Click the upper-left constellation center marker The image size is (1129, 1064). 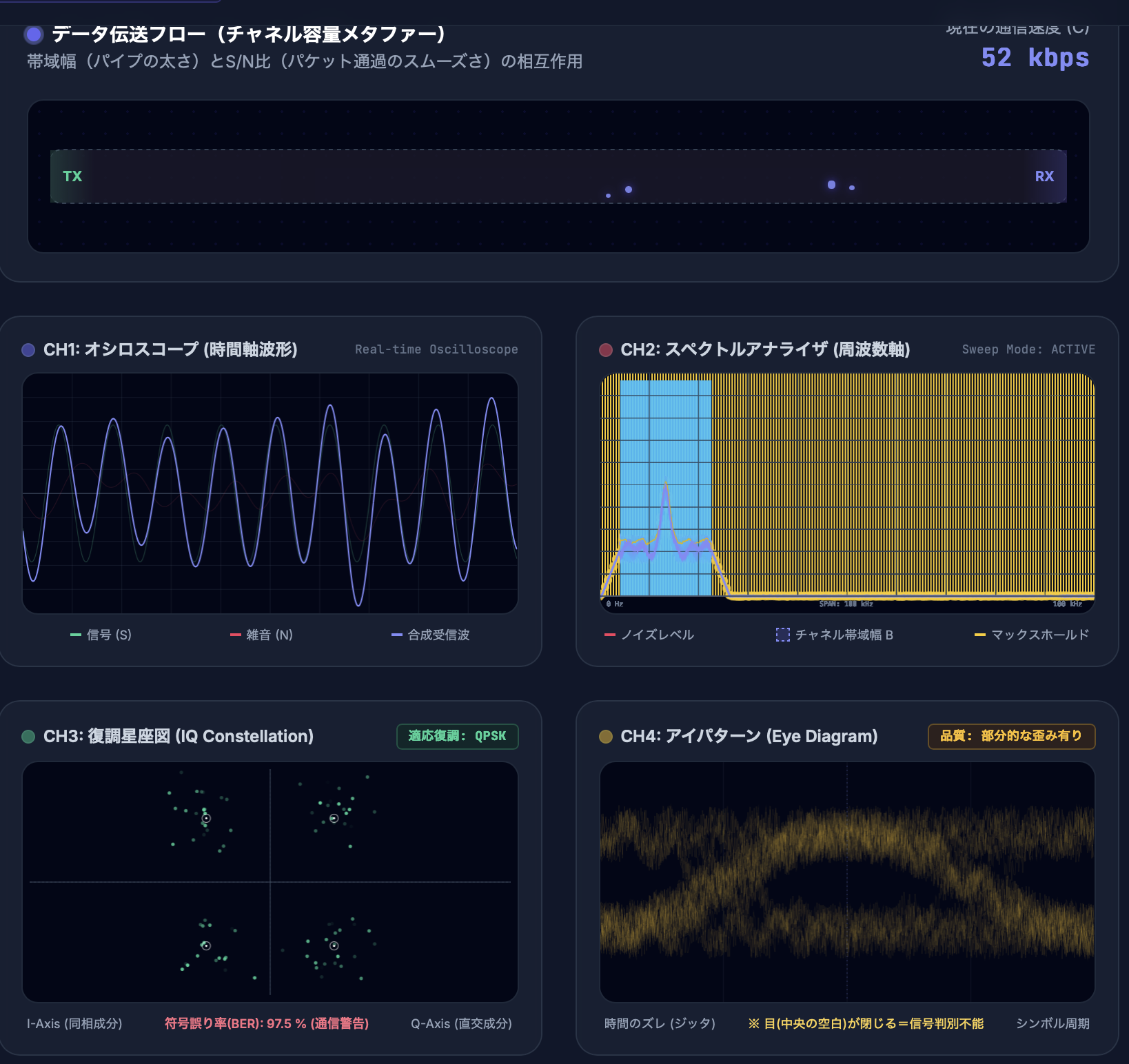tap(206, 819)
